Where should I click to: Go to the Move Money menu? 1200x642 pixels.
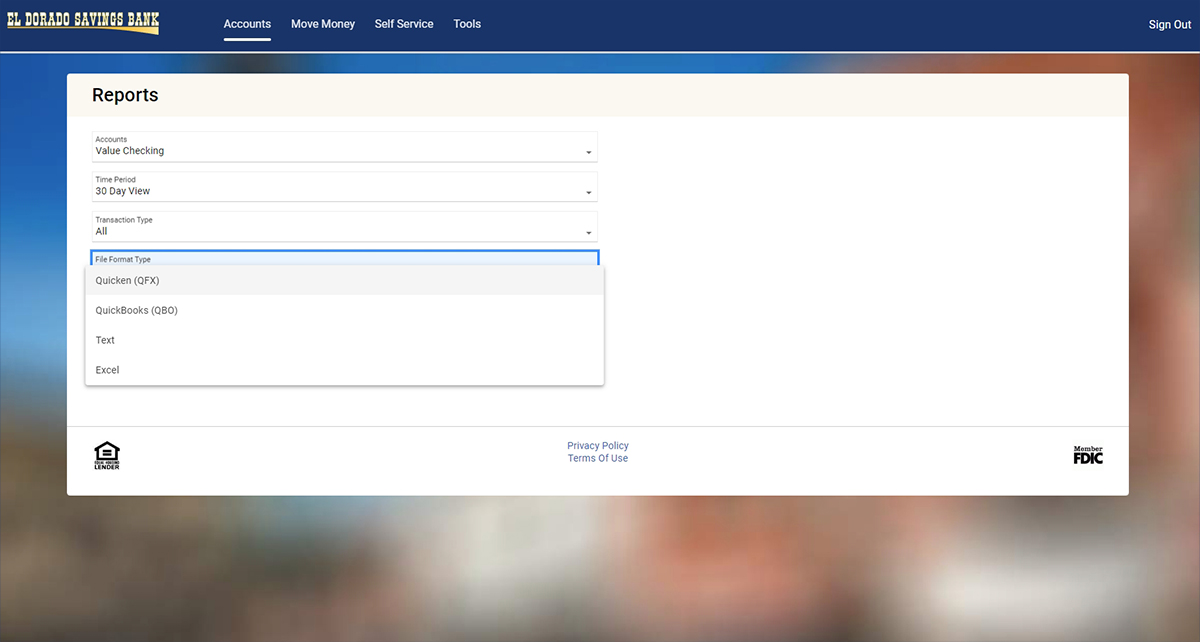(x=323, y=24)
